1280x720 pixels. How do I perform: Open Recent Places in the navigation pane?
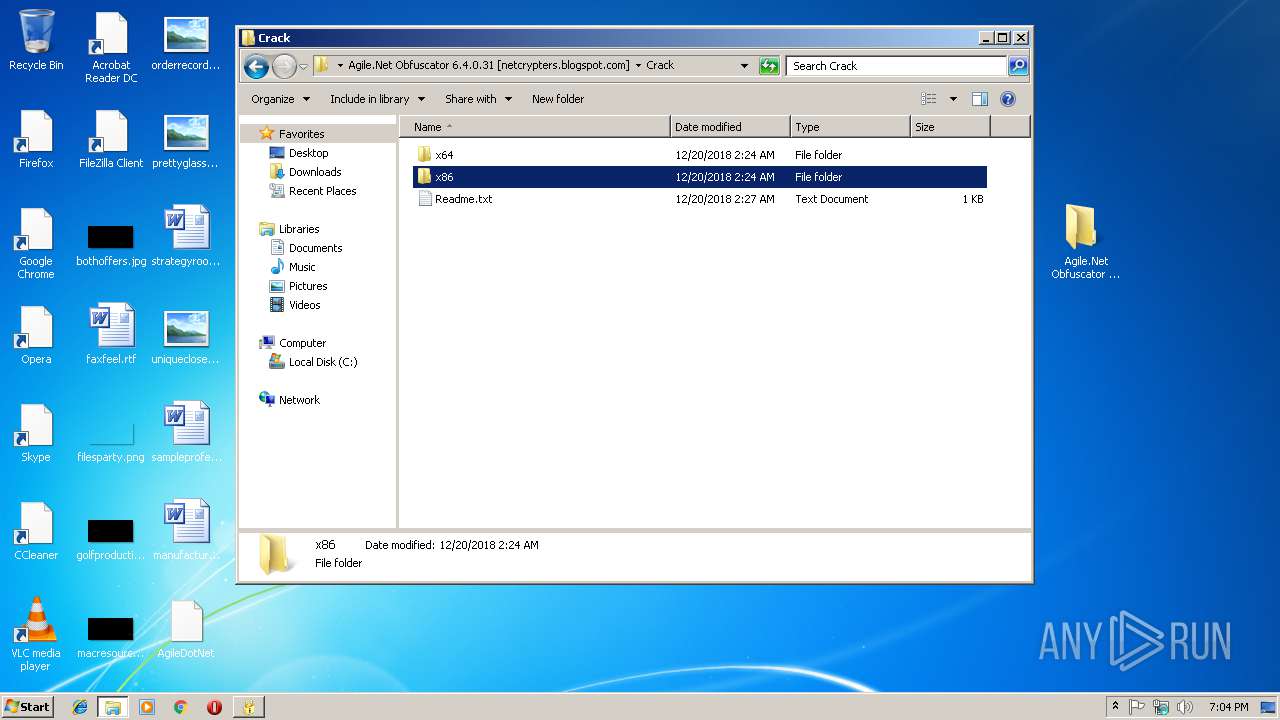pos(322,191)
